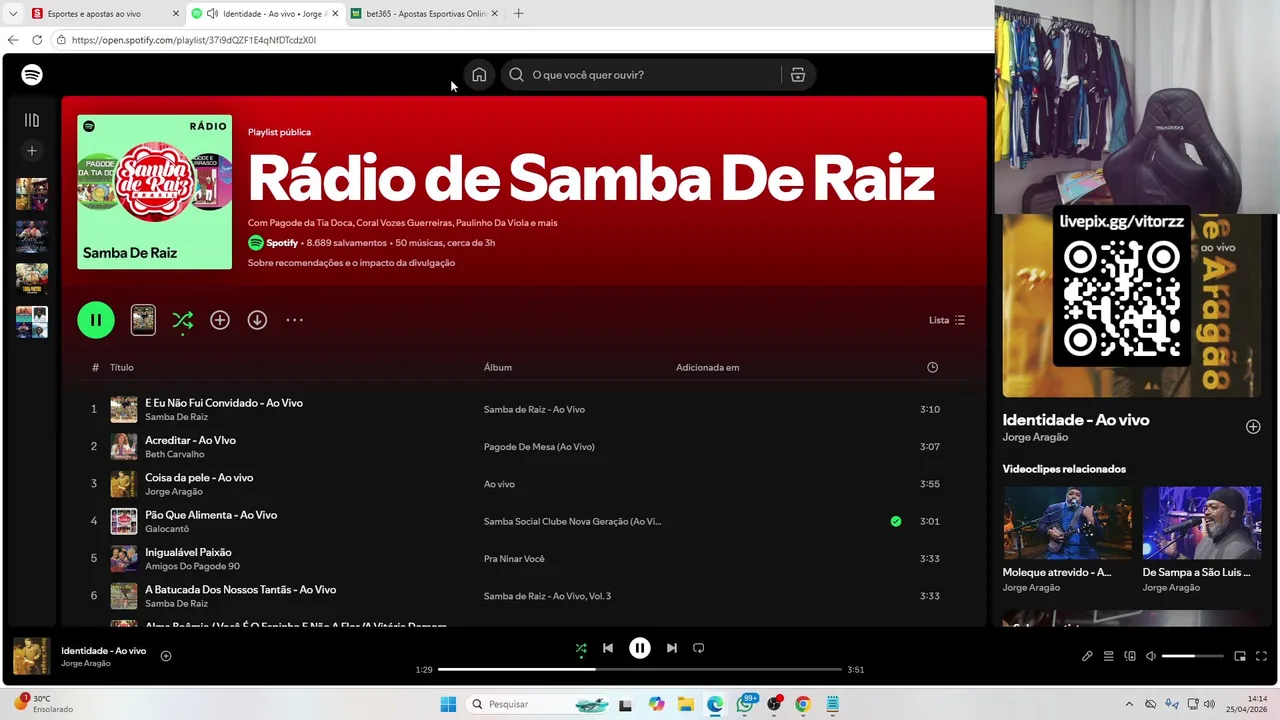Screen dimensions: 1280x720
Task: Play track 'E Eu Não Fui Convidado - Ao Vivo'
Action: [x=224, y=403]
